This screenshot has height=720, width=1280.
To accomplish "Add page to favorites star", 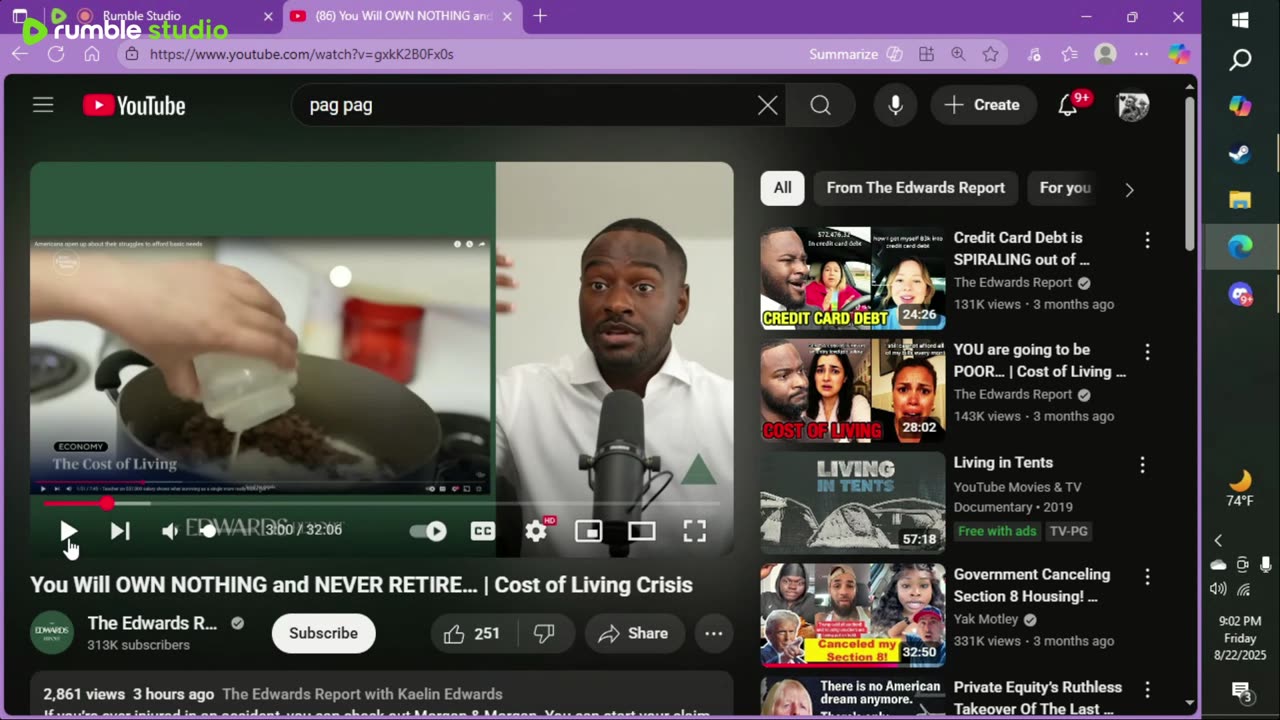I will pos(990,54).
